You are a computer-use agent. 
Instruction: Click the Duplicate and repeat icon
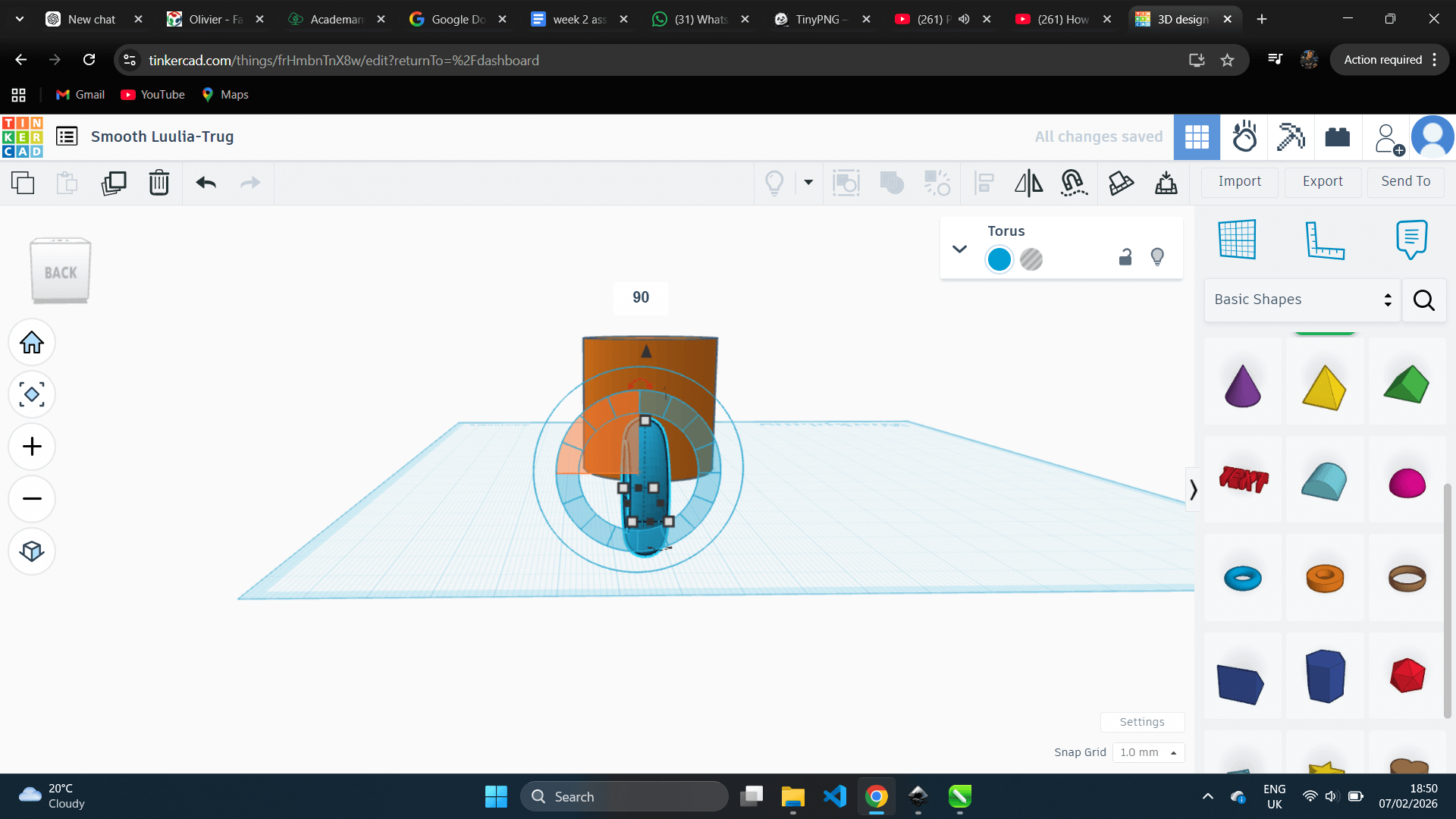114,183
